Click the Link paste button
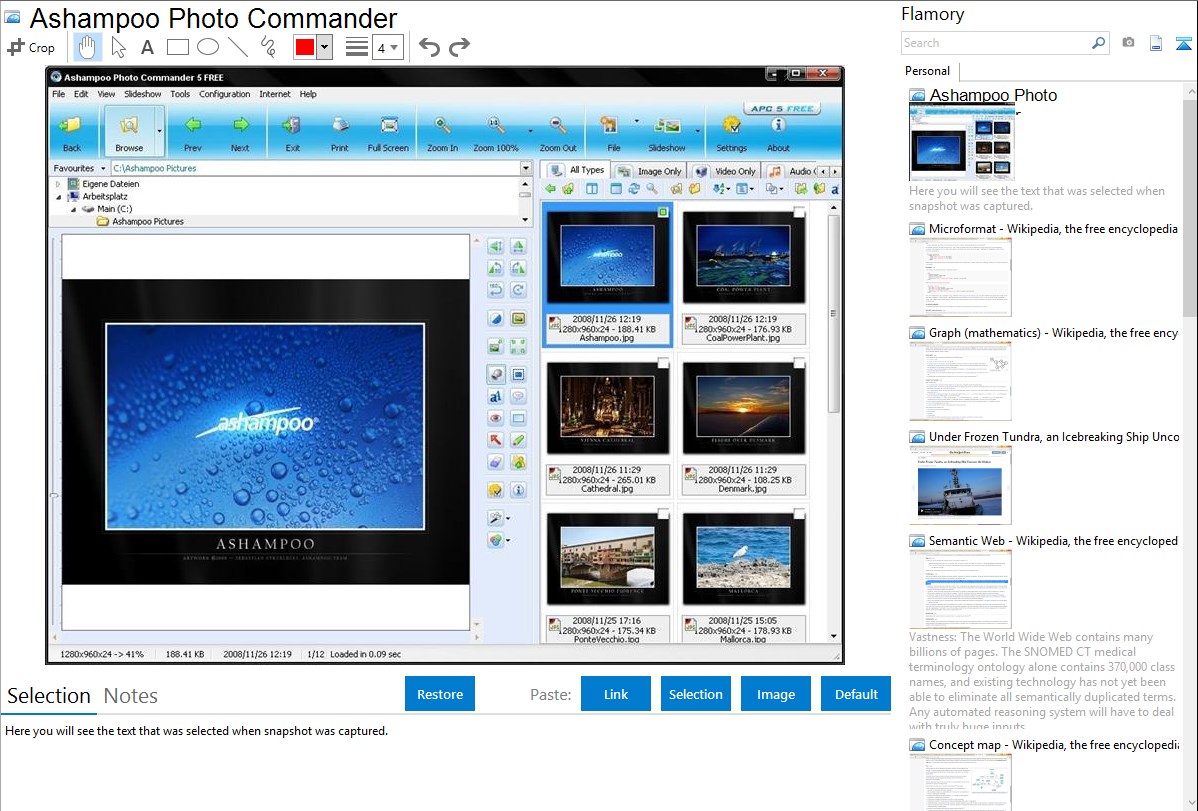Screen dimensions: 1198x811 (x=616, y=694)
